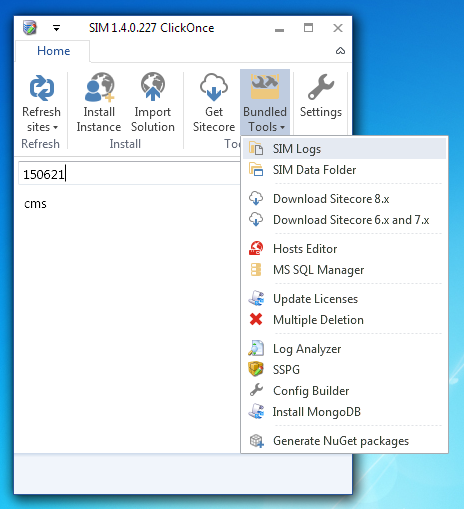Image resolution: width=464 pixels, height=509 pixels.
Task: Click the Download Sitecore 6.x and 7.x icon
Action: coord(256,219)
